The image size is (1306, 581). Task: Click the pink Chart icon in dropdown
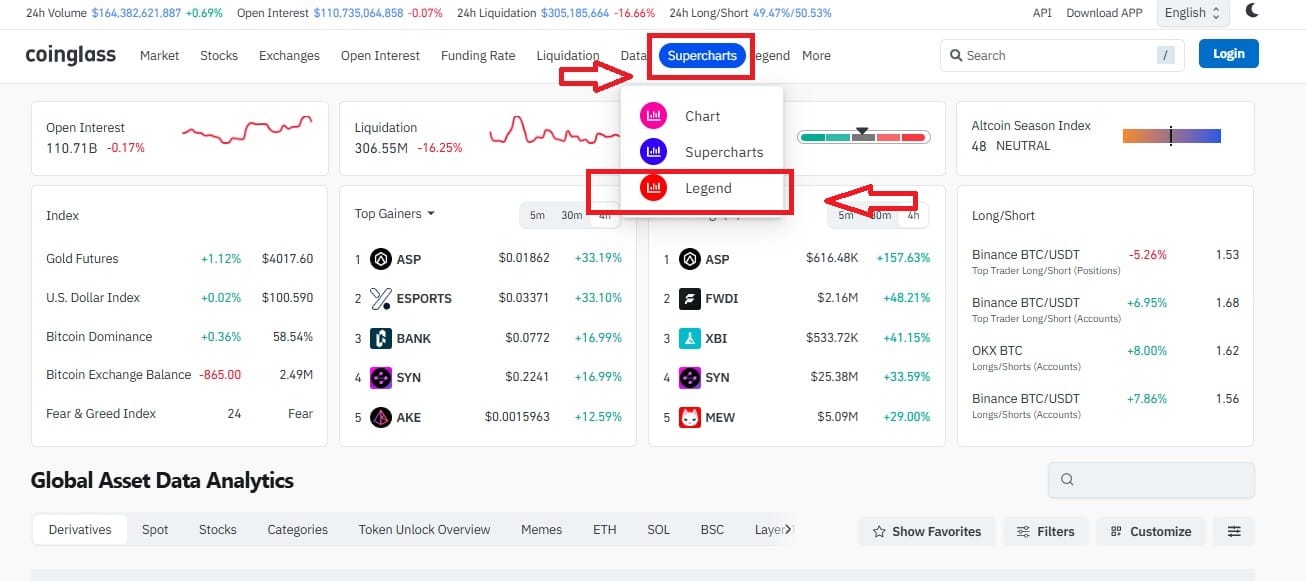(x=653, y=116)
